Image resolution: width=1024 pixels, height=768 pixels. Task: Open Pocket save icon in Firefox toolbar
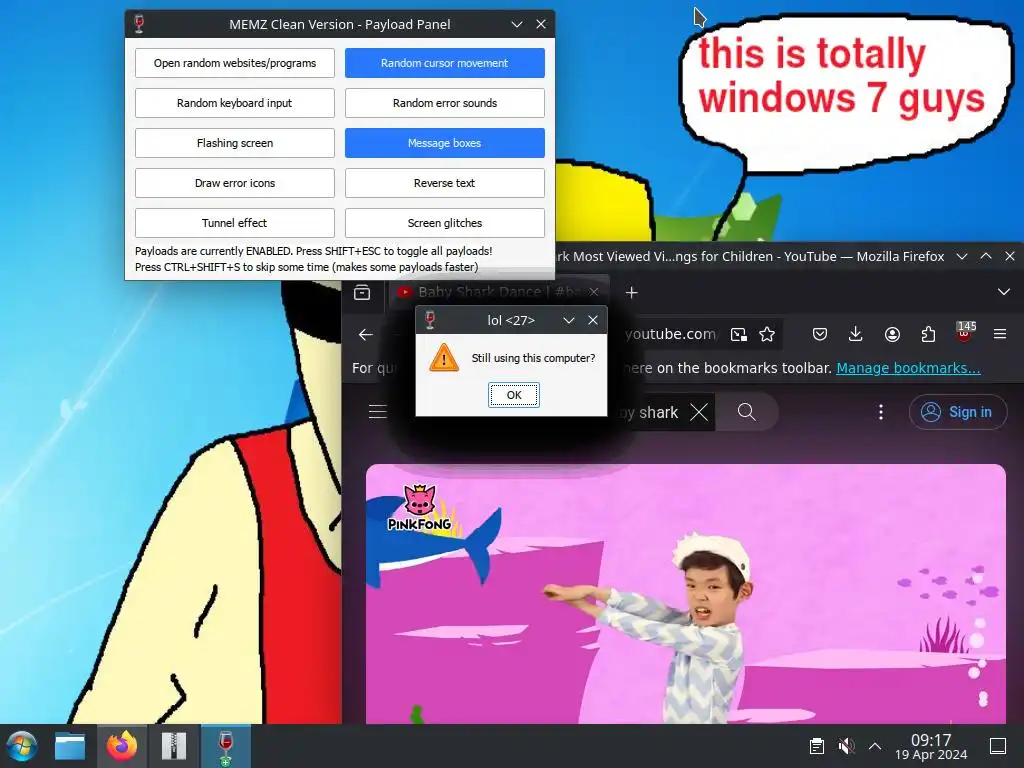[820, 334]
